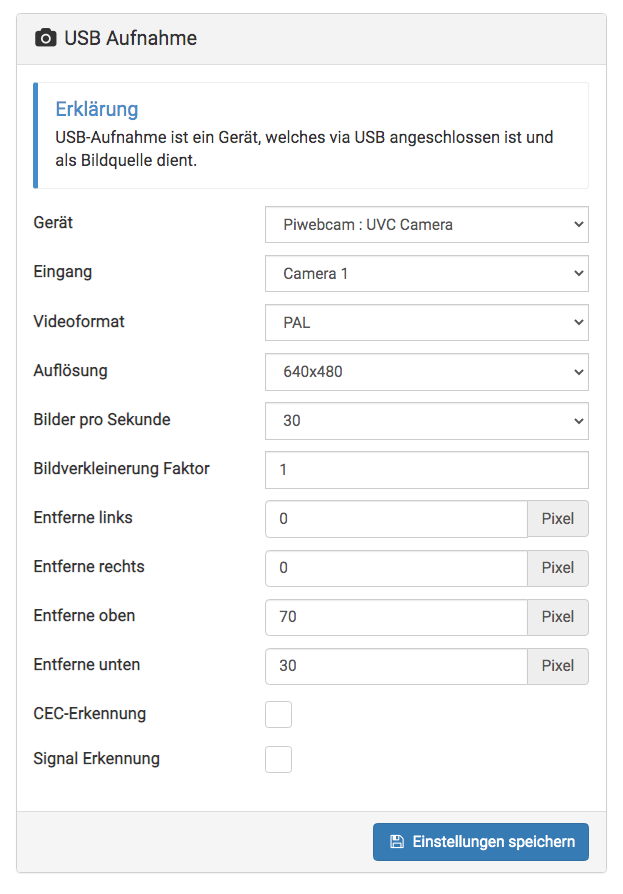Screen dimensions: 623x894
Task: Open the Videoformat dropdown set to PAL
Action: [426, 323]
